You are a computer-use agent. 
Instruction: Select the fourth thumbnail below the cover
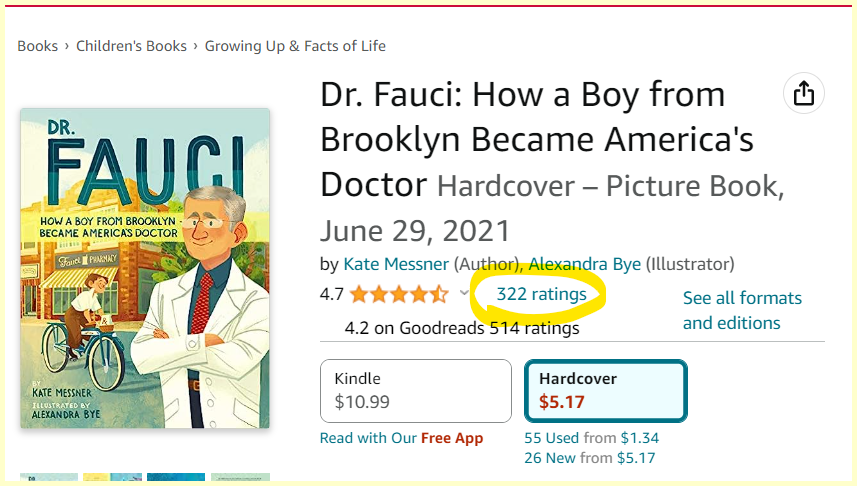240,478
